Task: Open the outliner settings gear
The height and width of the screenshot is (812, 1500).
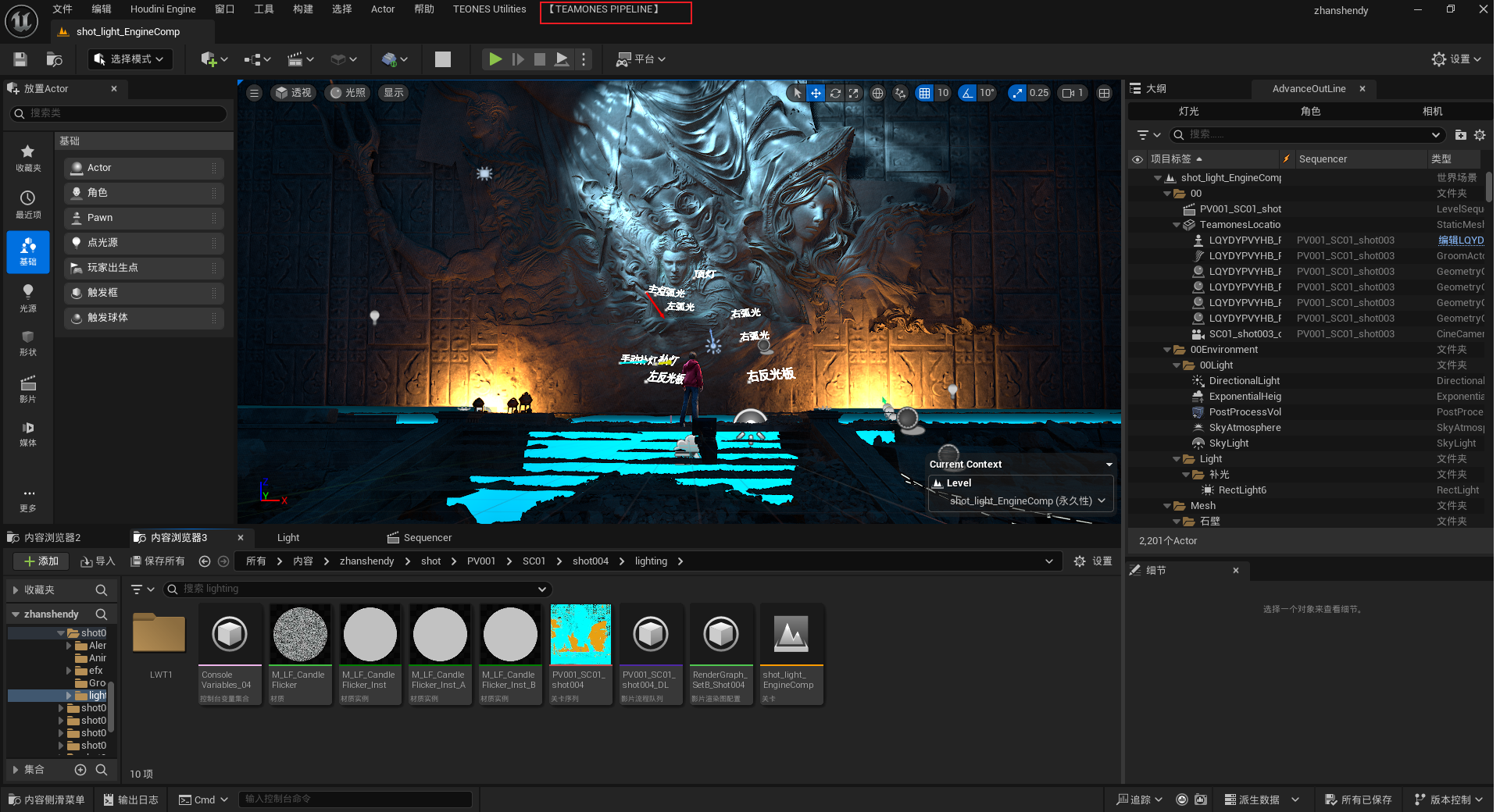Action: [x=1480, y=135]
